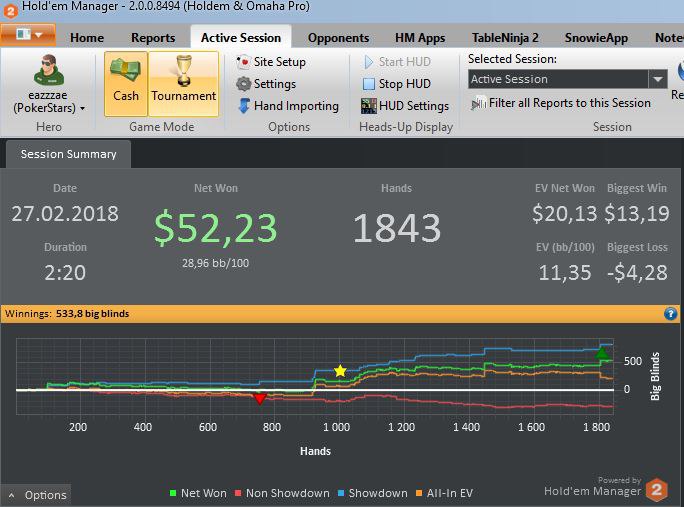Select Cash game mode
The height and width of the screenshot is (507, 684).
pos(126,84)
